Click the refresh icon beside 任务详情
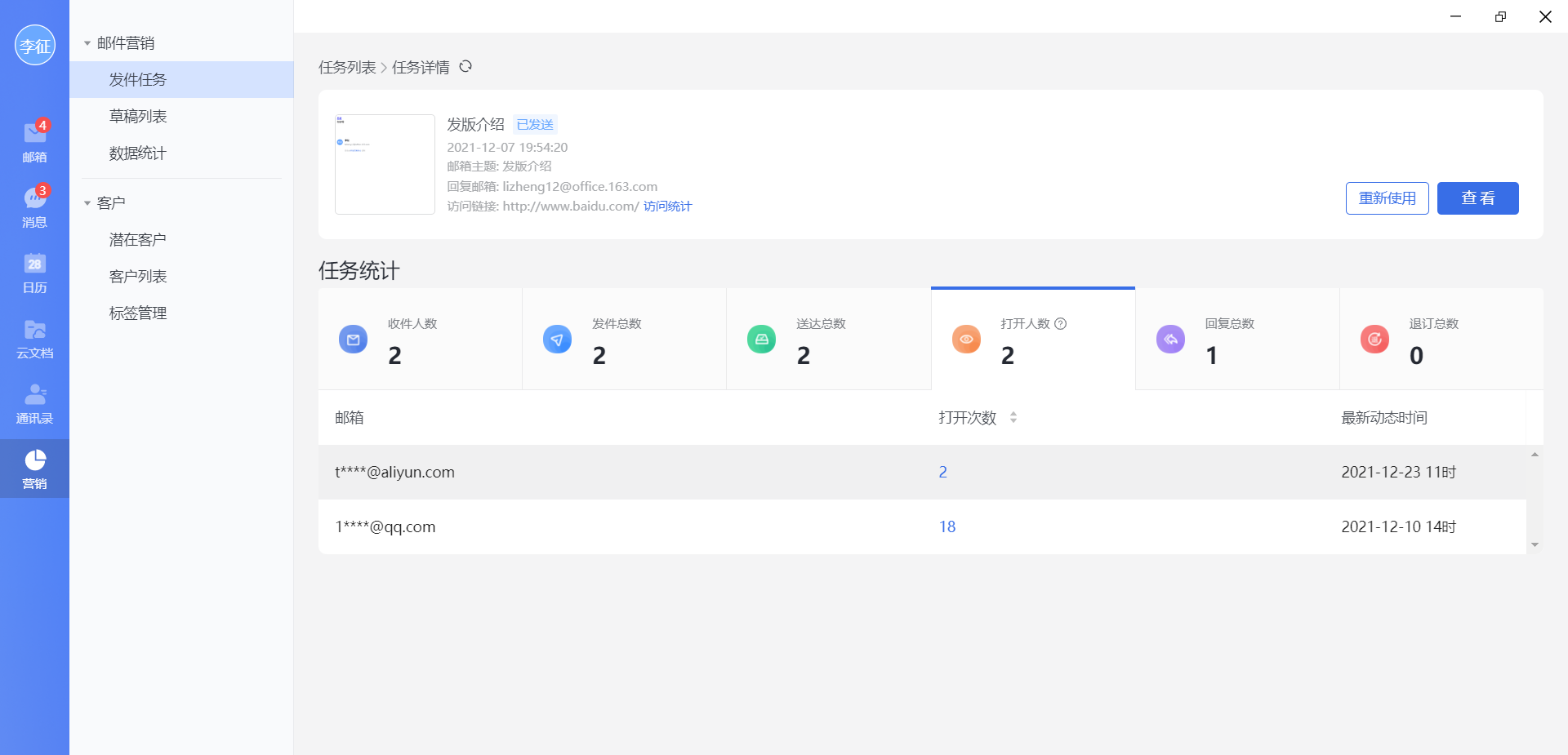The width and height of the screenshot is (1568, 755). click(x=465, y=67)
